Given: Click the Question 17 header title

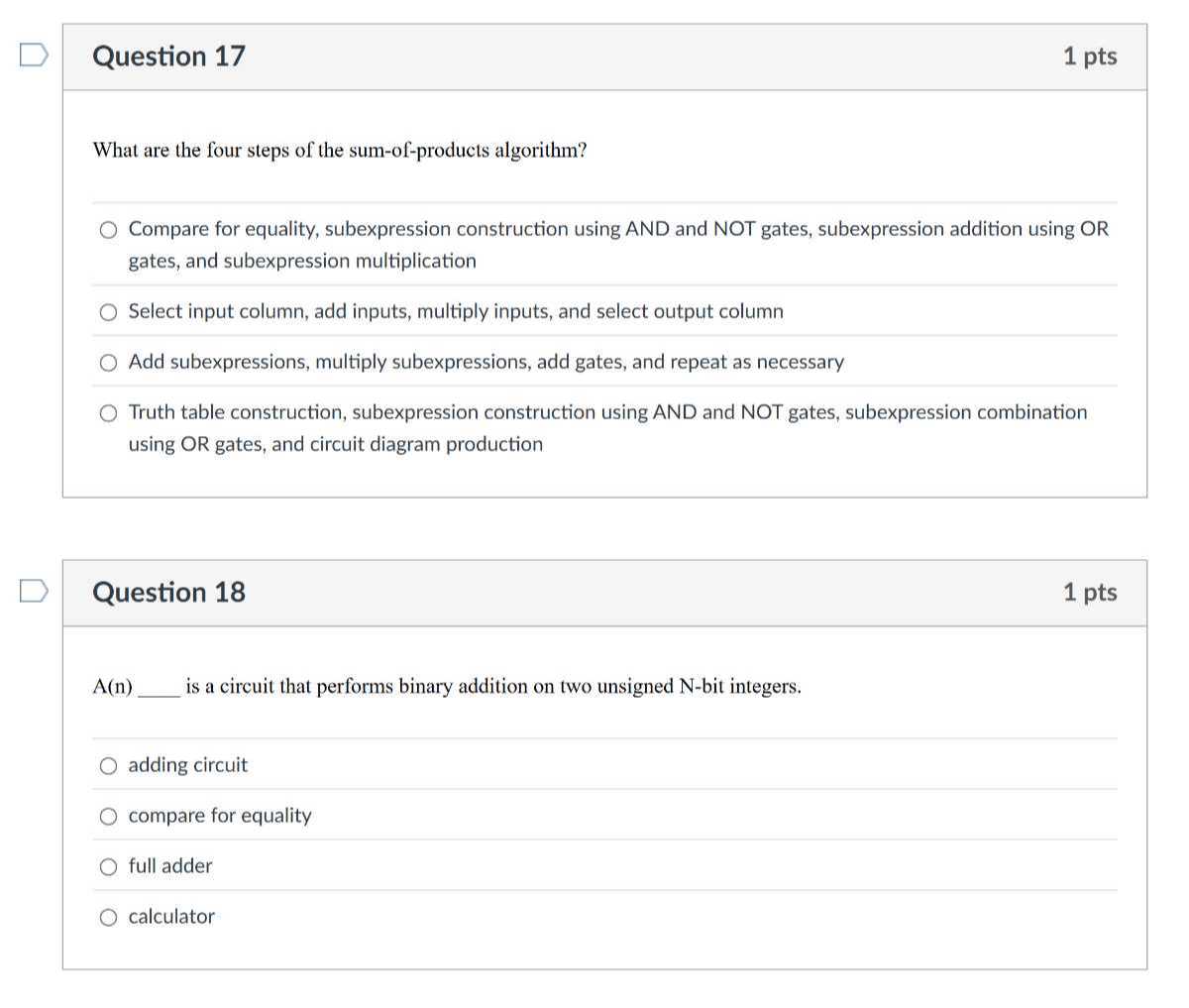Looking at the screenshot, I should [x=168, y=56].
